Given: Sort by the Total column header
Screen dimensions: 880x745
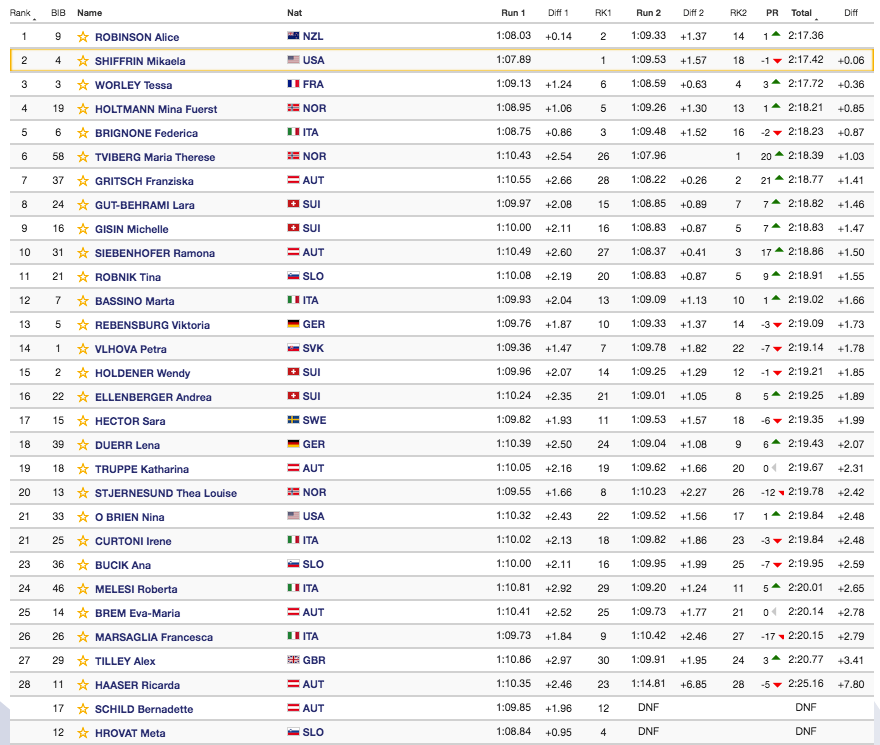Looking at the screenshot, I should pos(801,13).
